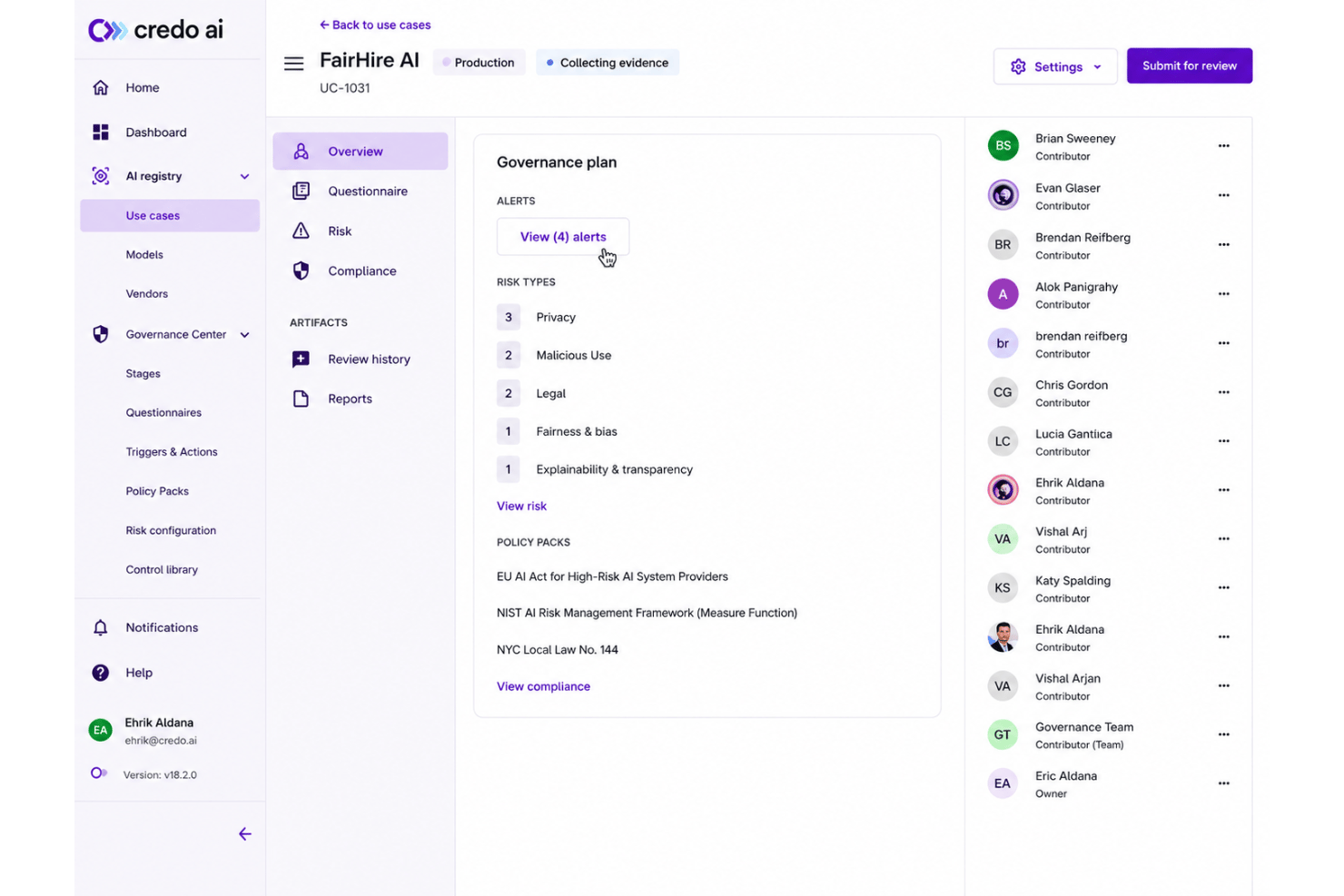The image size is (1344, 896).
Task: Click View (4) alerts button
Action: pos(563,237)
